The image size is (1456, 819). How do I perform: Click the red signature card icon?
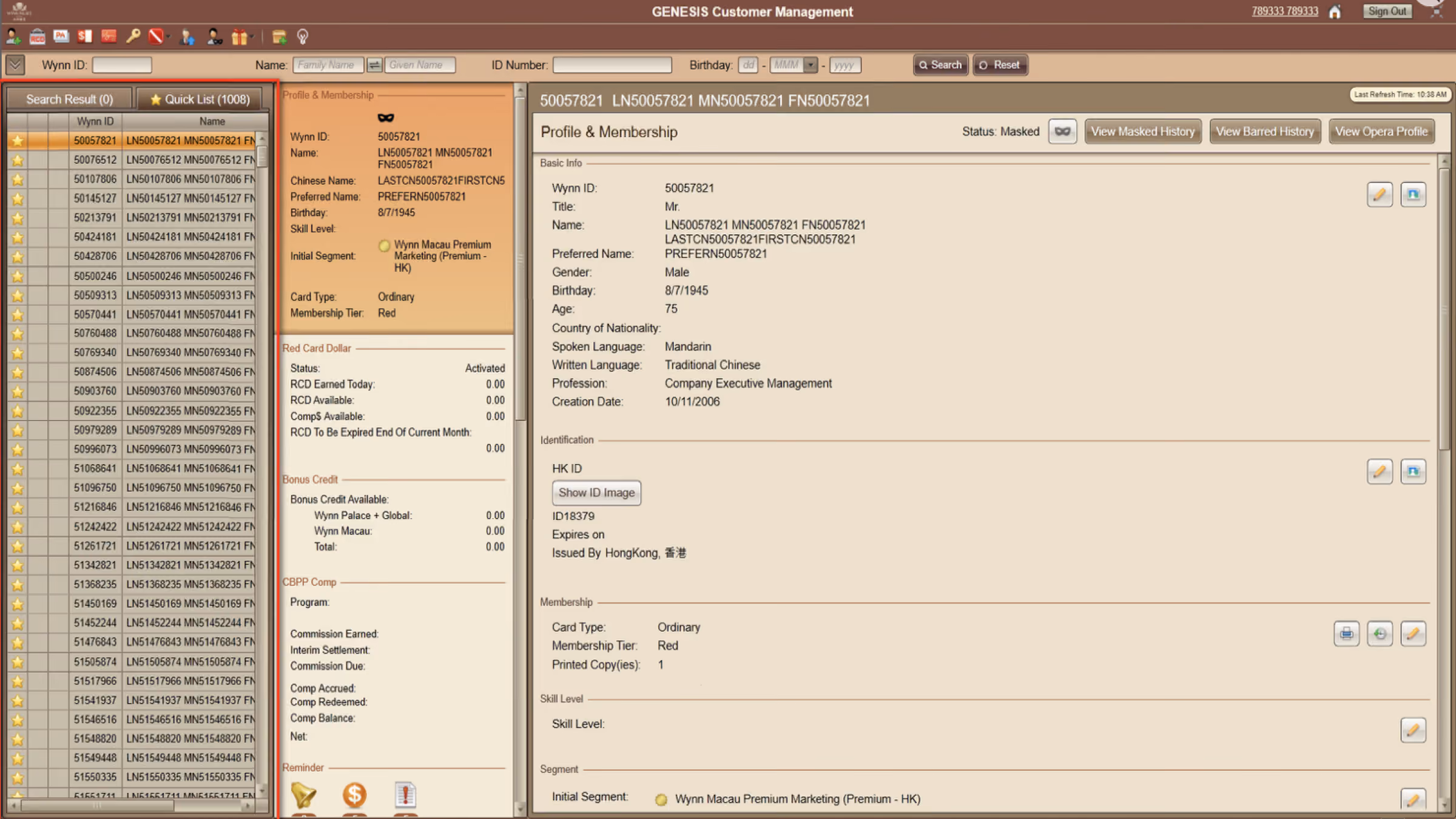point(109,37)
